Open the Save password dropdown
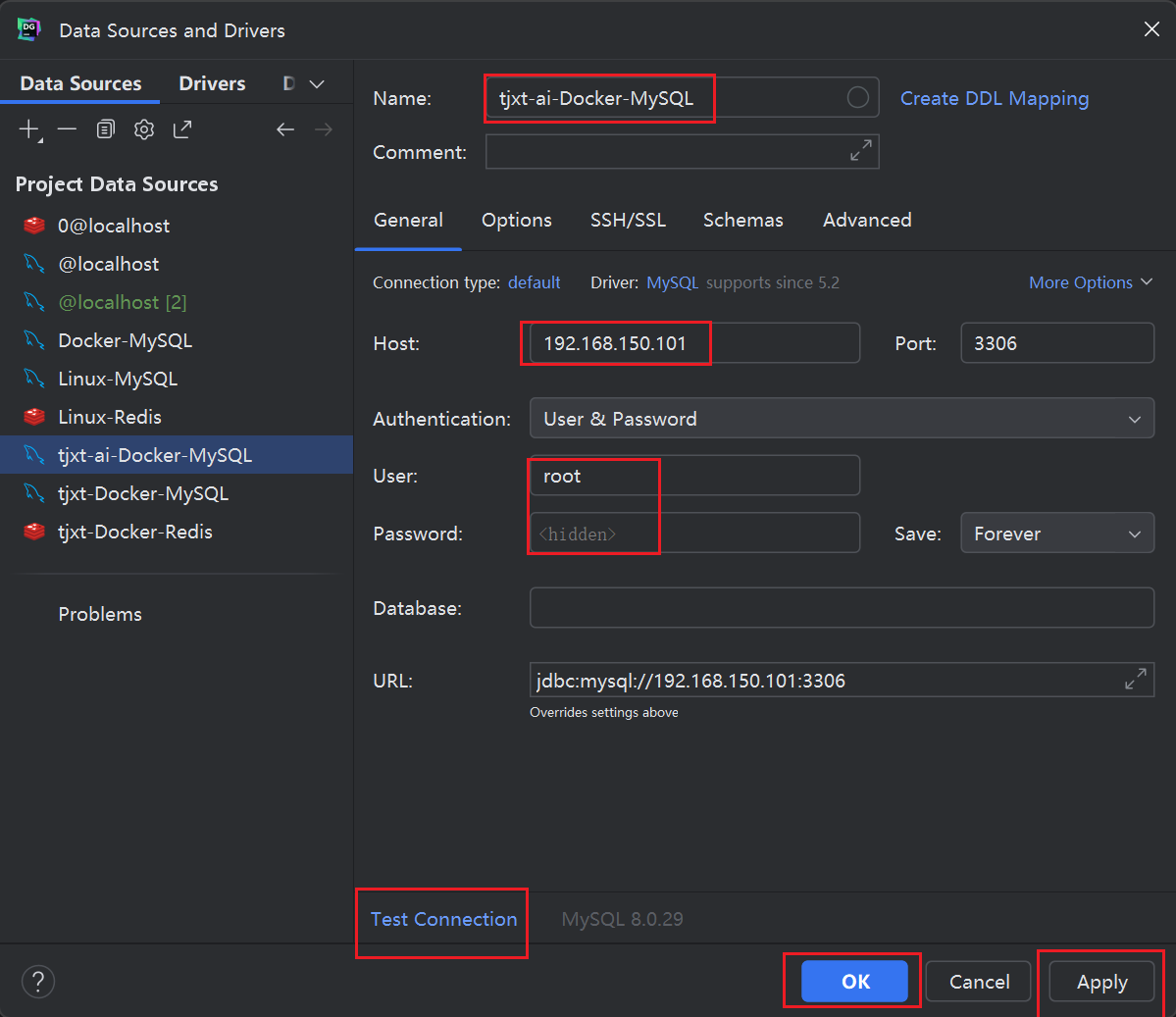The height and width of the screenshot is (1017, 1176). 1056,533
